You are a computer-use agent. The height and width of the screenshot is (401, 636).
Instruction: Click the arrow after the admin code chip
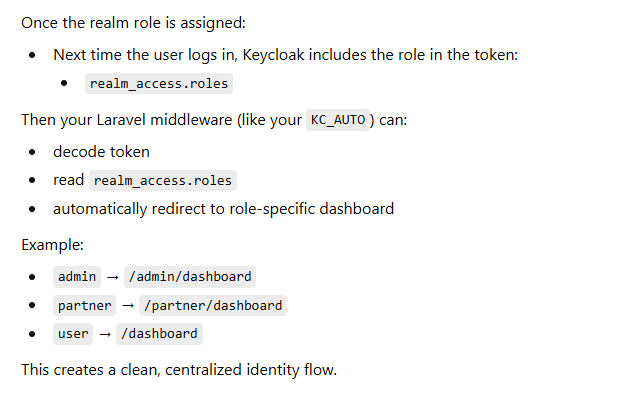[x=113, y=276]
